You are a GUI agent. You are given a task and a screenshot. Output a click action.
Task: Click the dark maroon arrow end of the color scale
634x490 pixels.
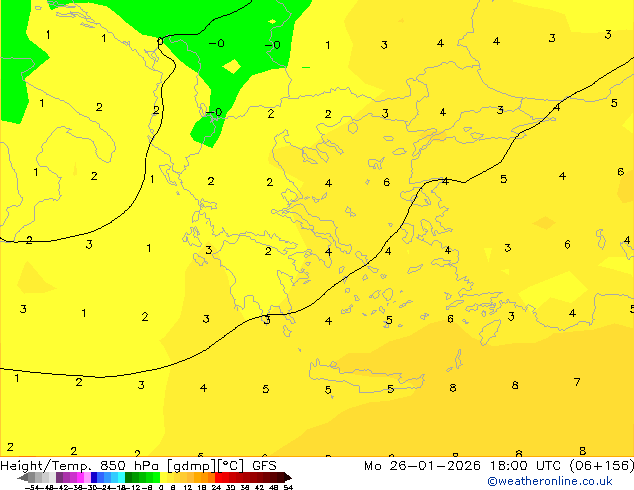288,478
